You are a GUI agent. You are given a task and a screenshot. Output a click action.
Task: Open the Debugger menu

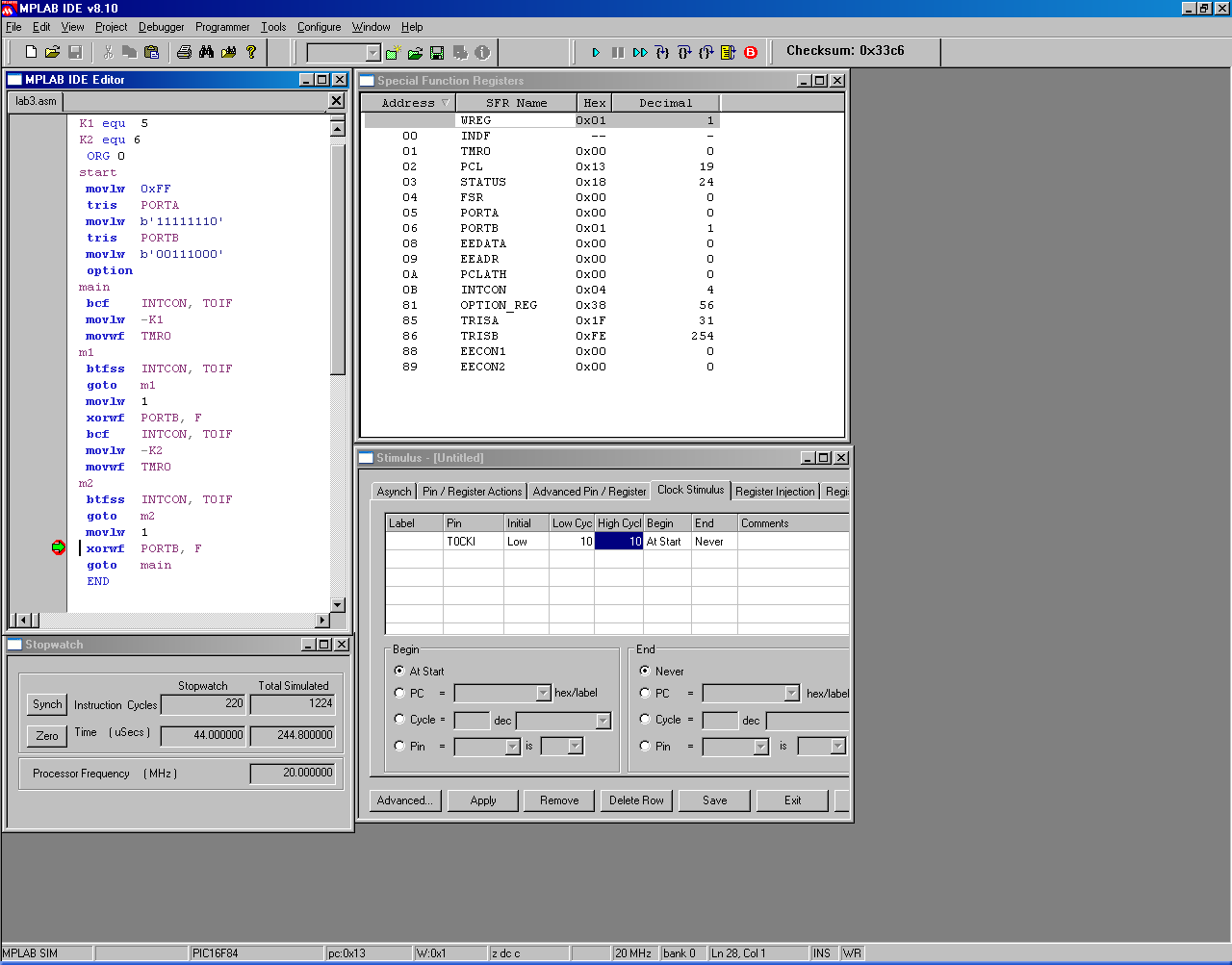(x=161, y=27)
